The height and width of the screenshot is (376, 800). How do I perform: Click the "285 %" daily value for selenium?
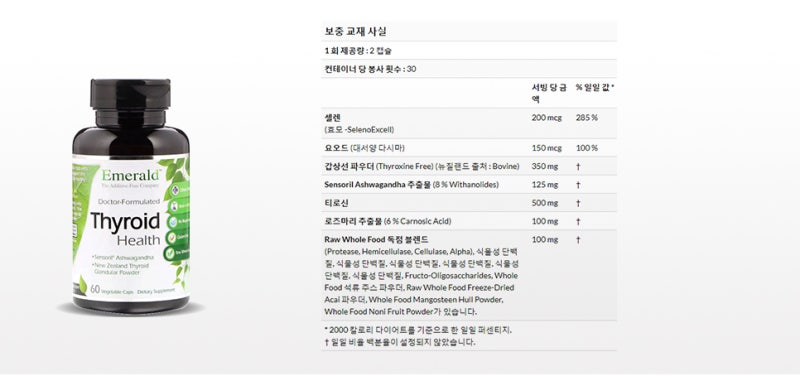click(x=587, y=118)
